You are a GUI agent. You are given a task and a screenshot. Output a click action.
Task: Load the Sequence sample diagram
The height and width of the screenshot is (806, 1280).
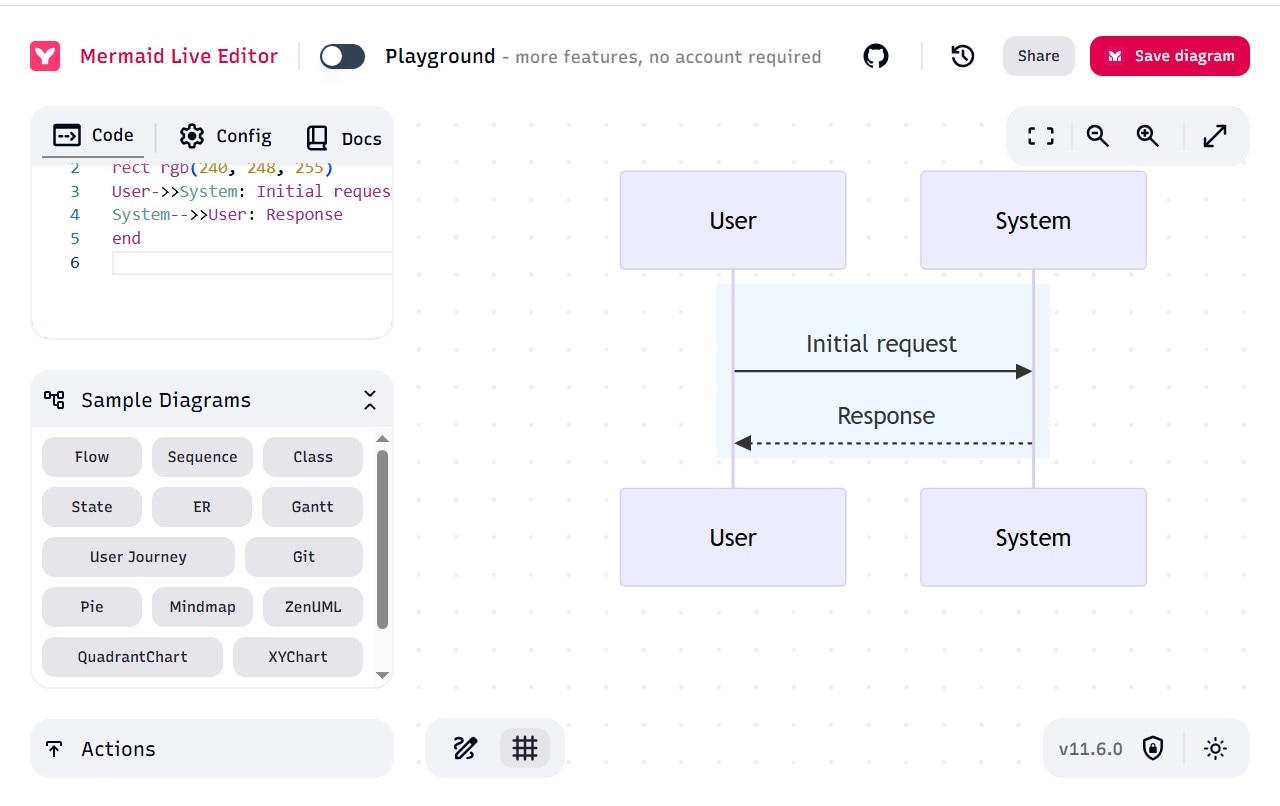[x=202, y=457]
